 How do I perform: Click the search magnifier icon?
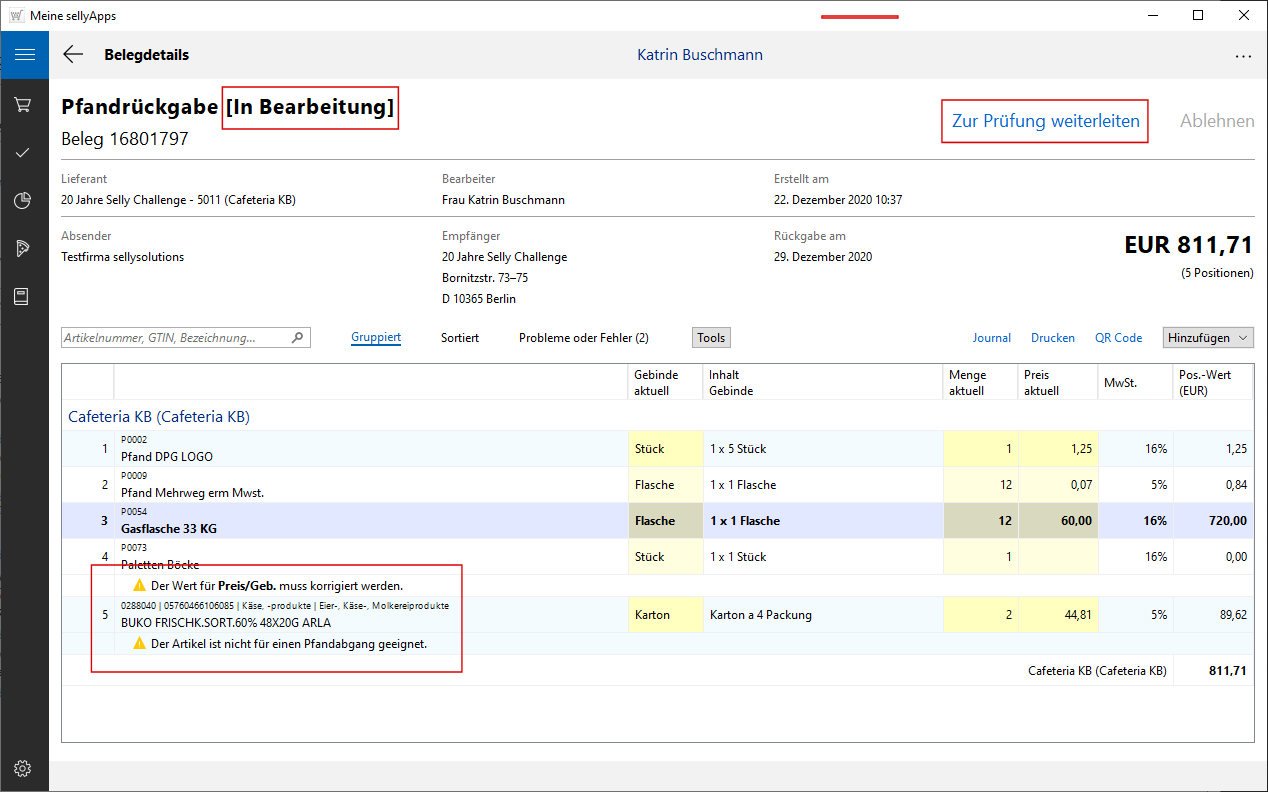coord(297,338)
